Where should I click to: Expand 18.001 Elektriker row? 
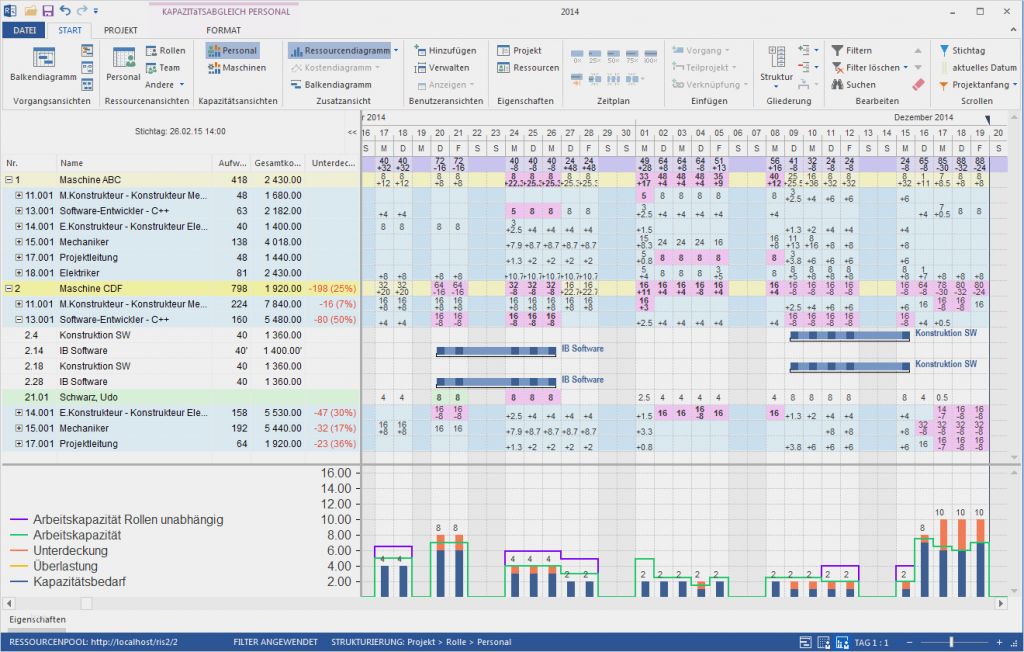click(x=19, y=272)
